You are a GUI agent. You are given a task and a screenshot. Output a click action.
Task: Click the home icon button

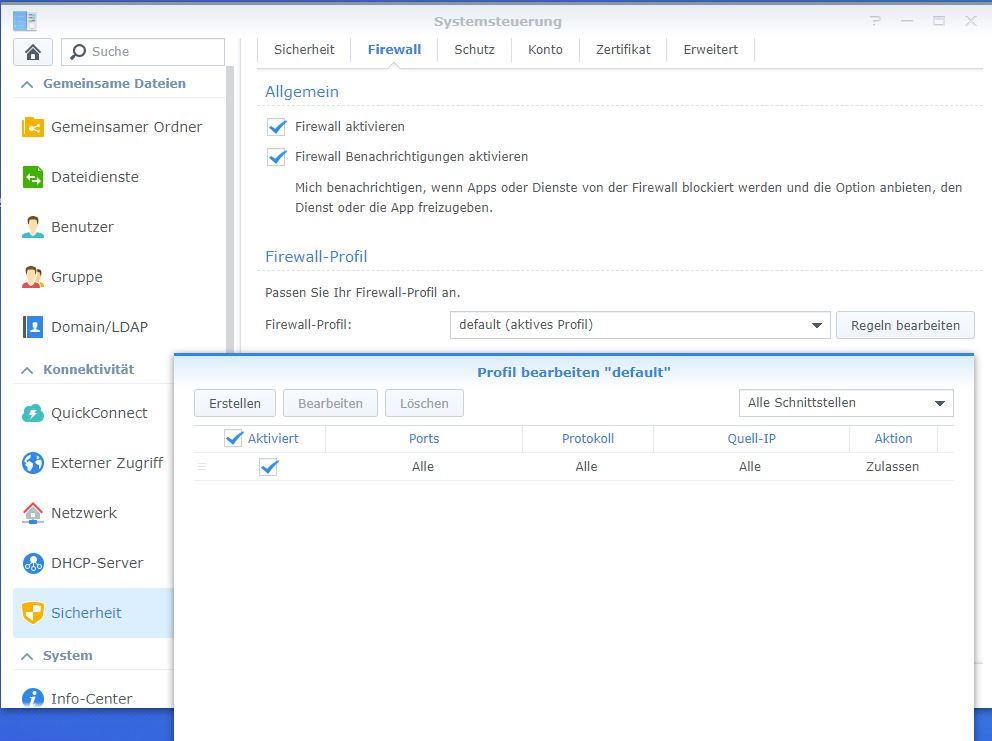click(x=33, y=52)
